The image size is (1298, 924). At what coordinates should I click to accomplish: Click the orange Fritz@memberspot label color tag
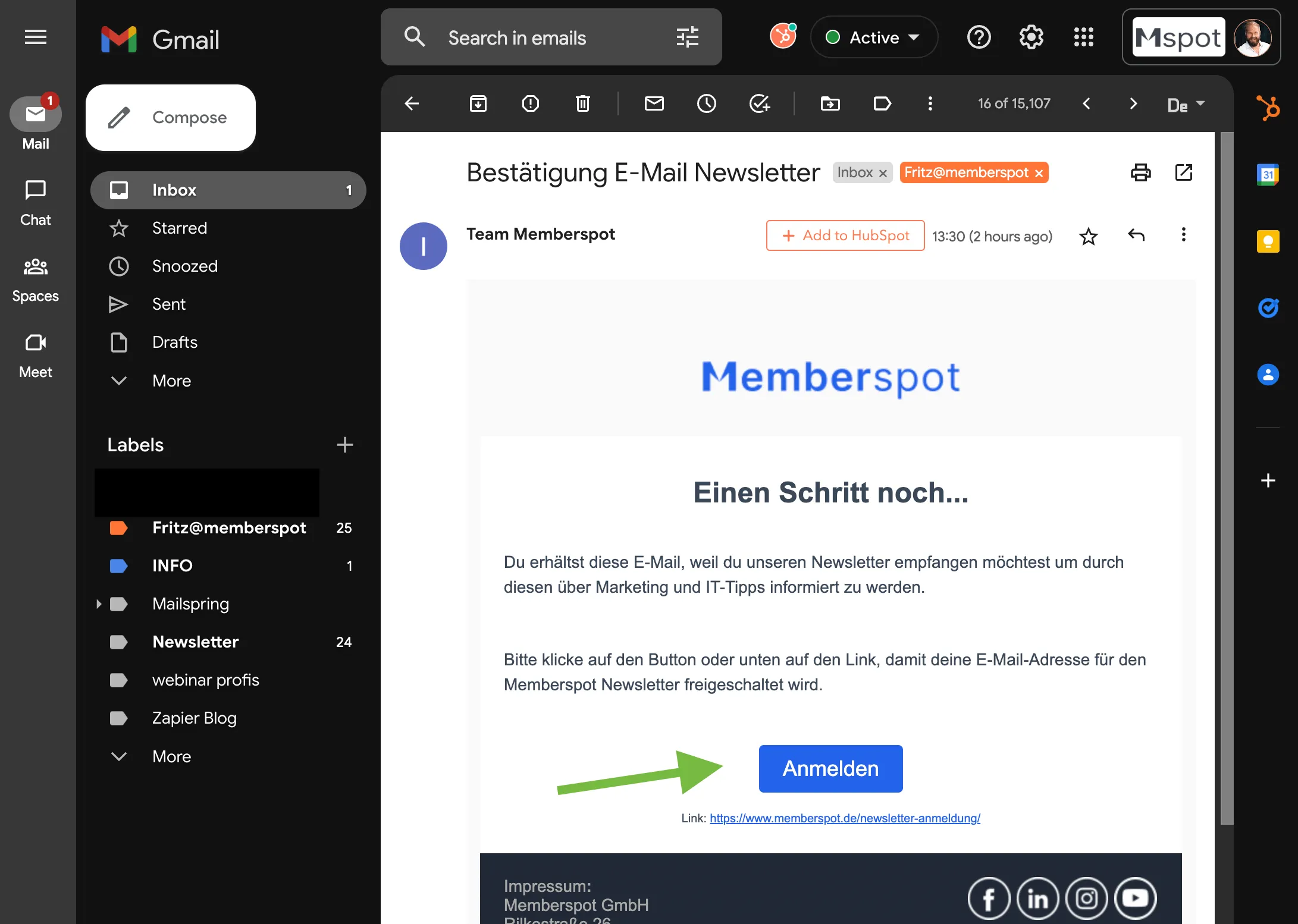(118, 528)
